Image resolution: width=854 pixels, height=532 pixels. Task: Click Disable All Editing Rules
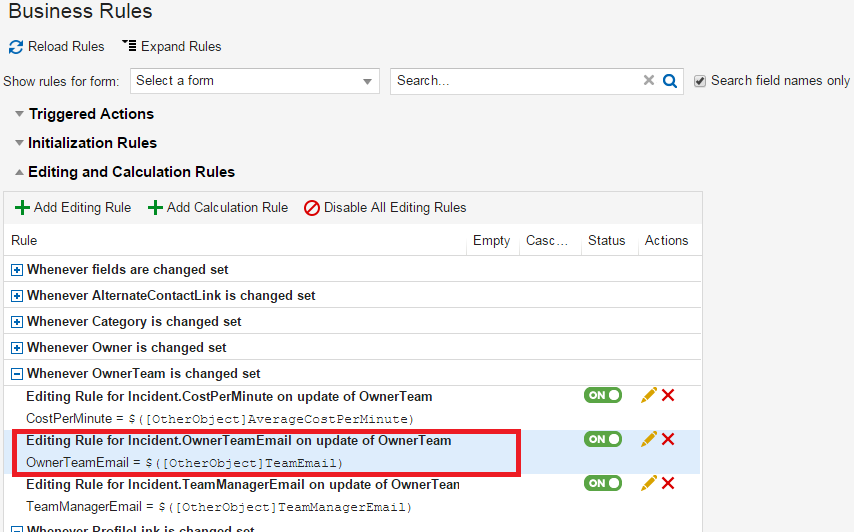(x=385, y=208)
